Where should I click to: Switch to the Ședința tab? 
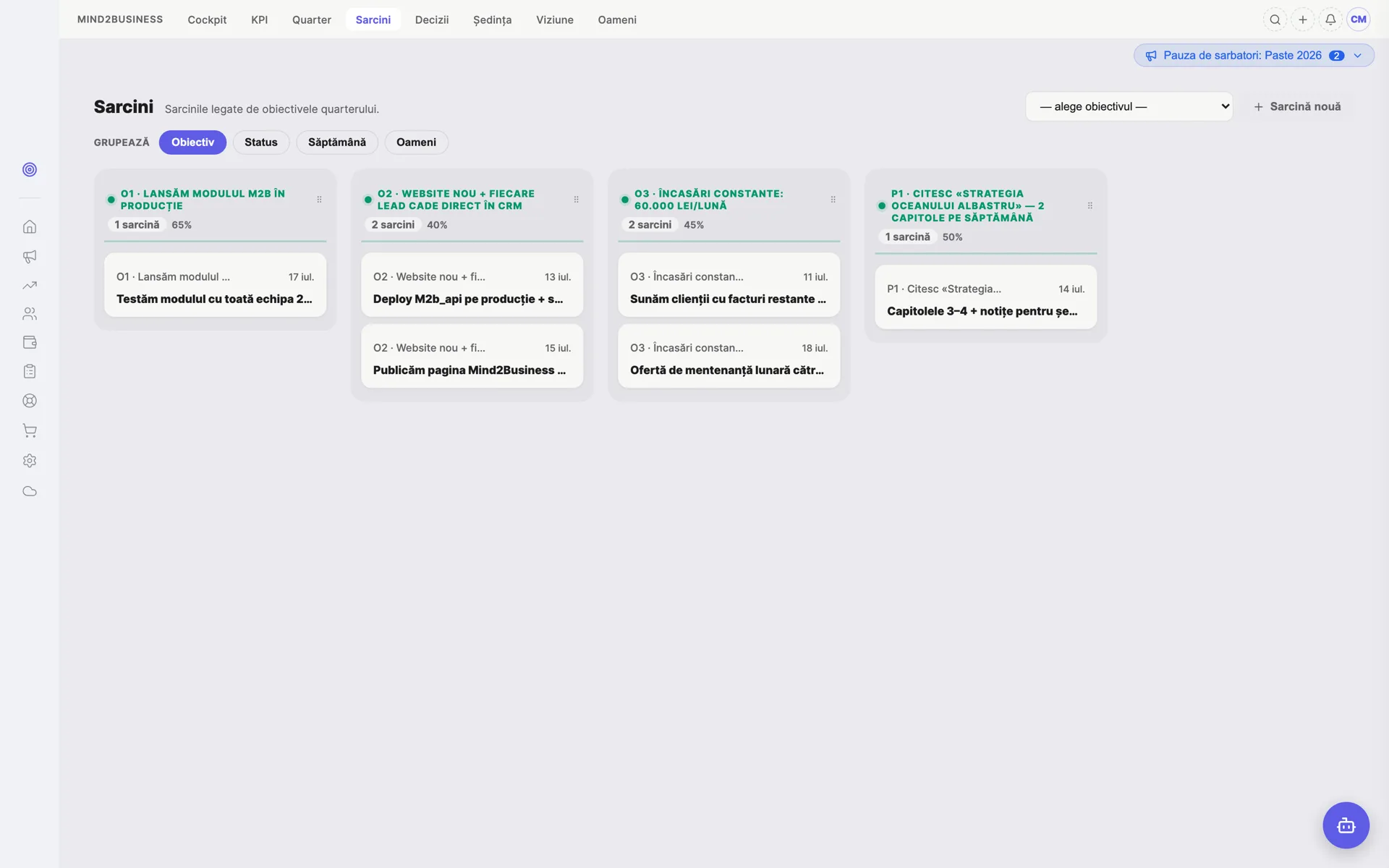click(492, 20)
